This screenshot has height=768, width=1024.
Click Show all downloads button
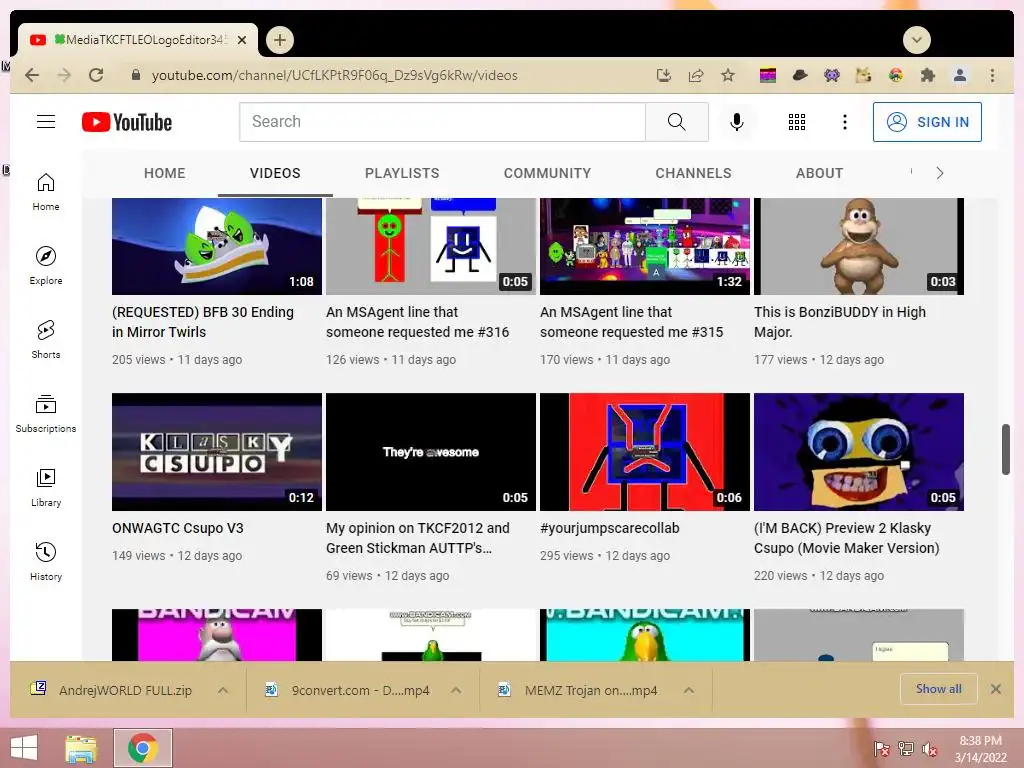(x=938, y=689)
